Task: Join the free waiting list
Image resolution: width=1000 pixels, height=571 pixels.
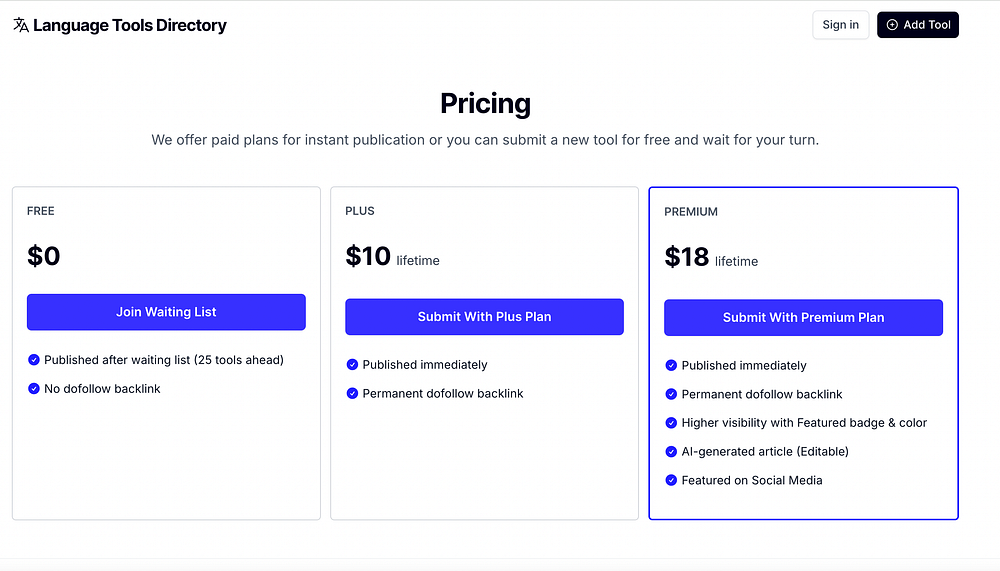Action: [x=166, y=312]
